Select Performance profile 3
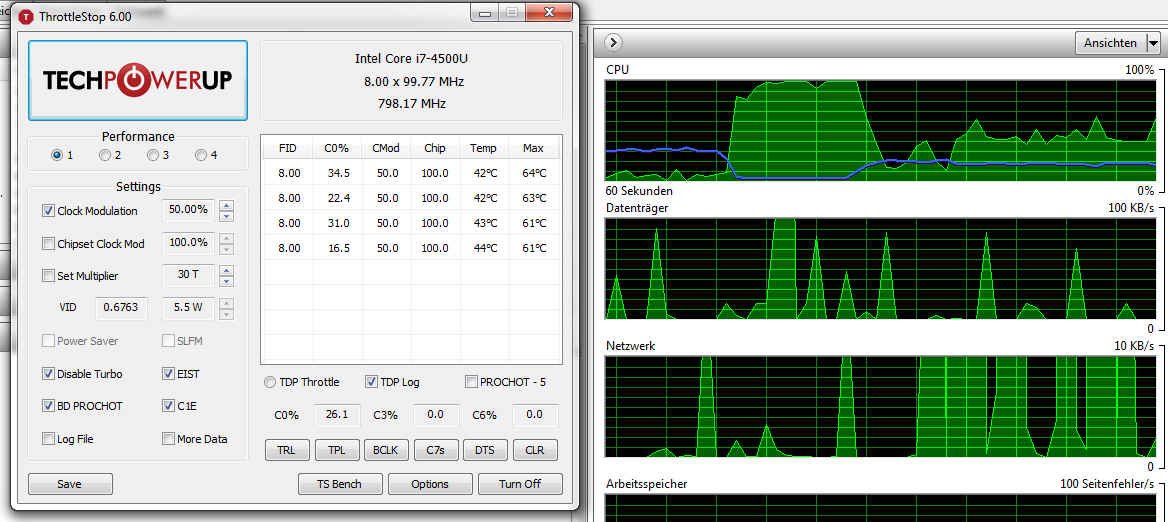This screenshot has width=1168, height=522. (x=153, y=156)
